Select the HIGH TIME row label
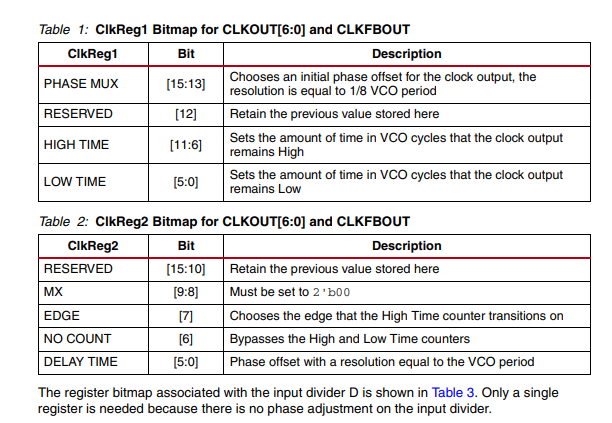 click(76, 145)
